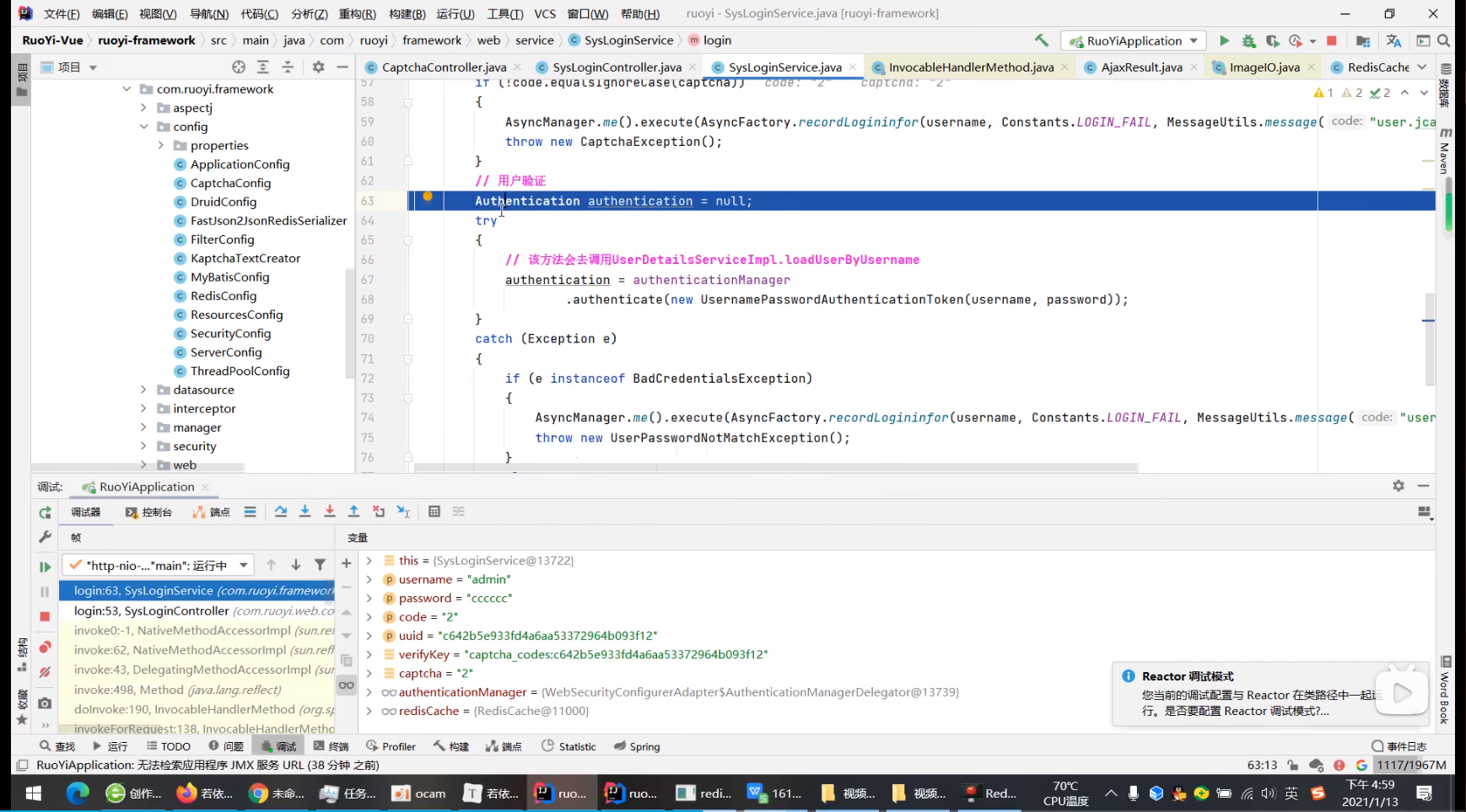The image size is (1466, 812).
Task: Open SecurityConfig in the project tree
Action: click(x=230, y=333)
